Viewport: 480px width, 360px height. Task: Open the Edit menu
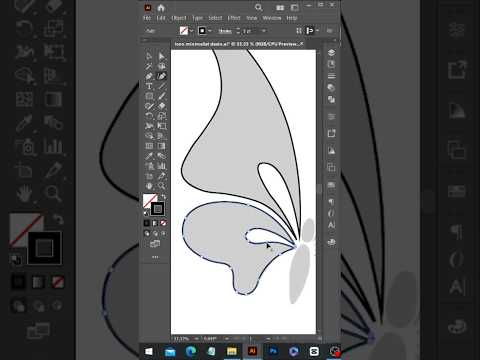[161, 18]
